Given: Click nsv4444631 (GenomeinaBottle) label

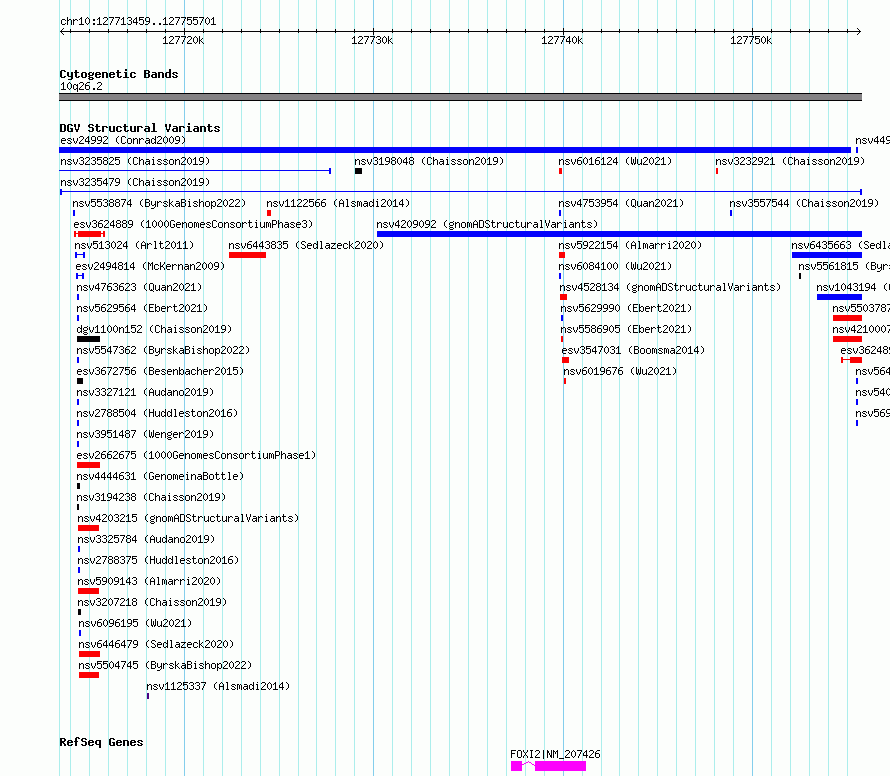Looking at the screenshot, I should (160, 476).
